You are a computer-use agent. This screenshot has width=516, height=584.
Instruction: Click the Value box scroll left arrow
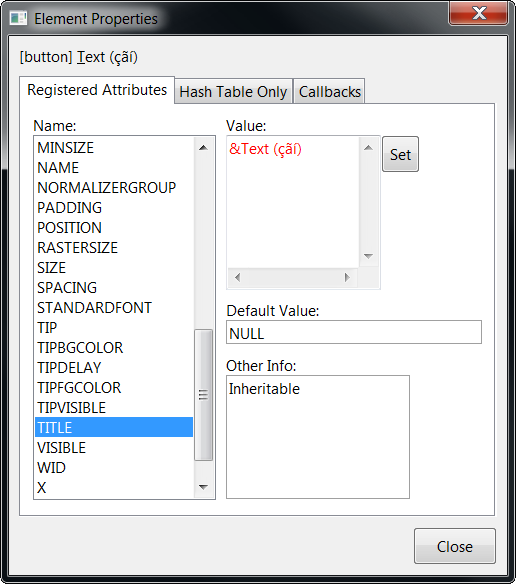click(238, 277)
